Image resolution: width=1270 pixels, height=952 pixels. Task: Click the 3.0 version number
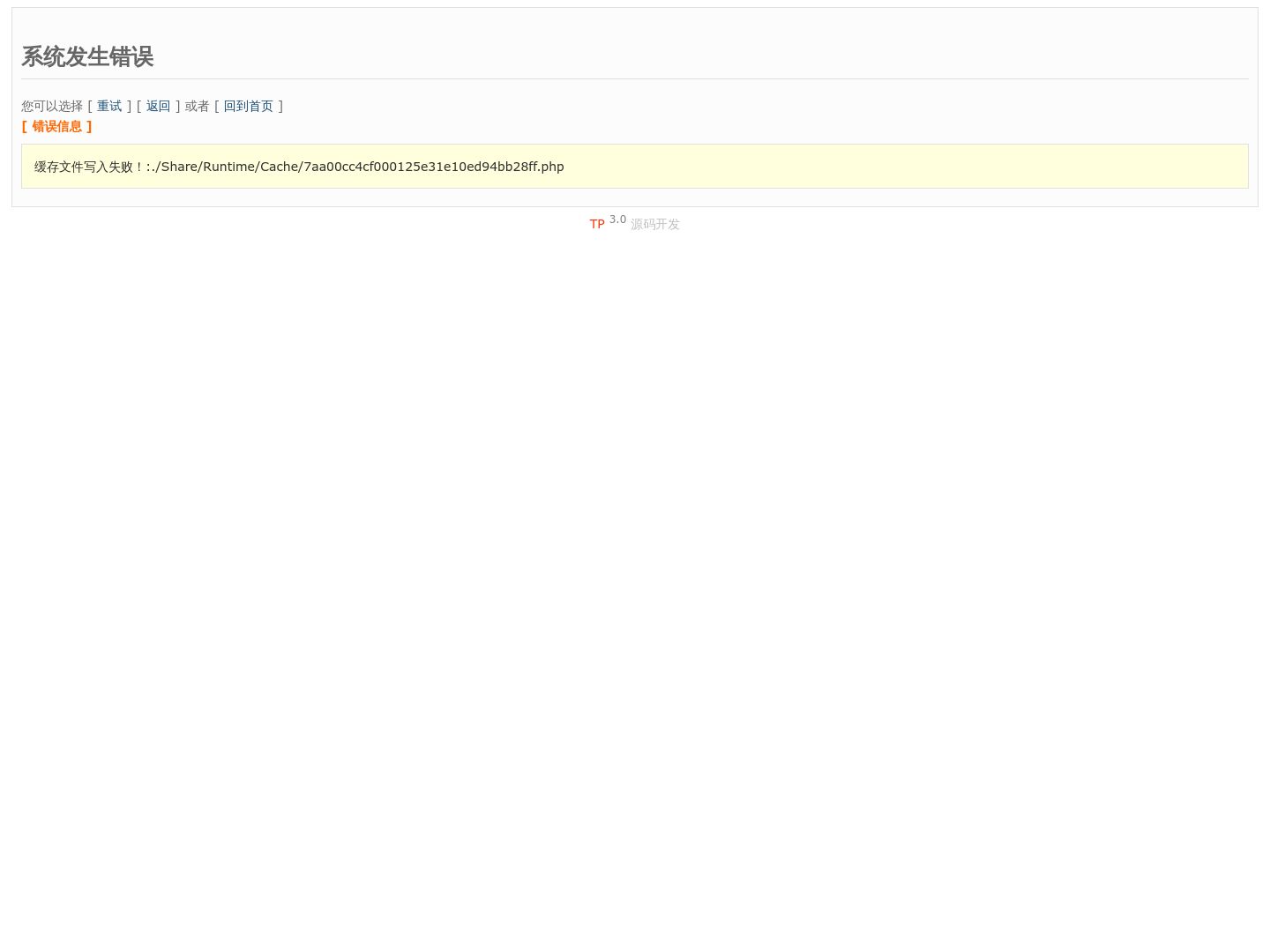tap(617, 219)
